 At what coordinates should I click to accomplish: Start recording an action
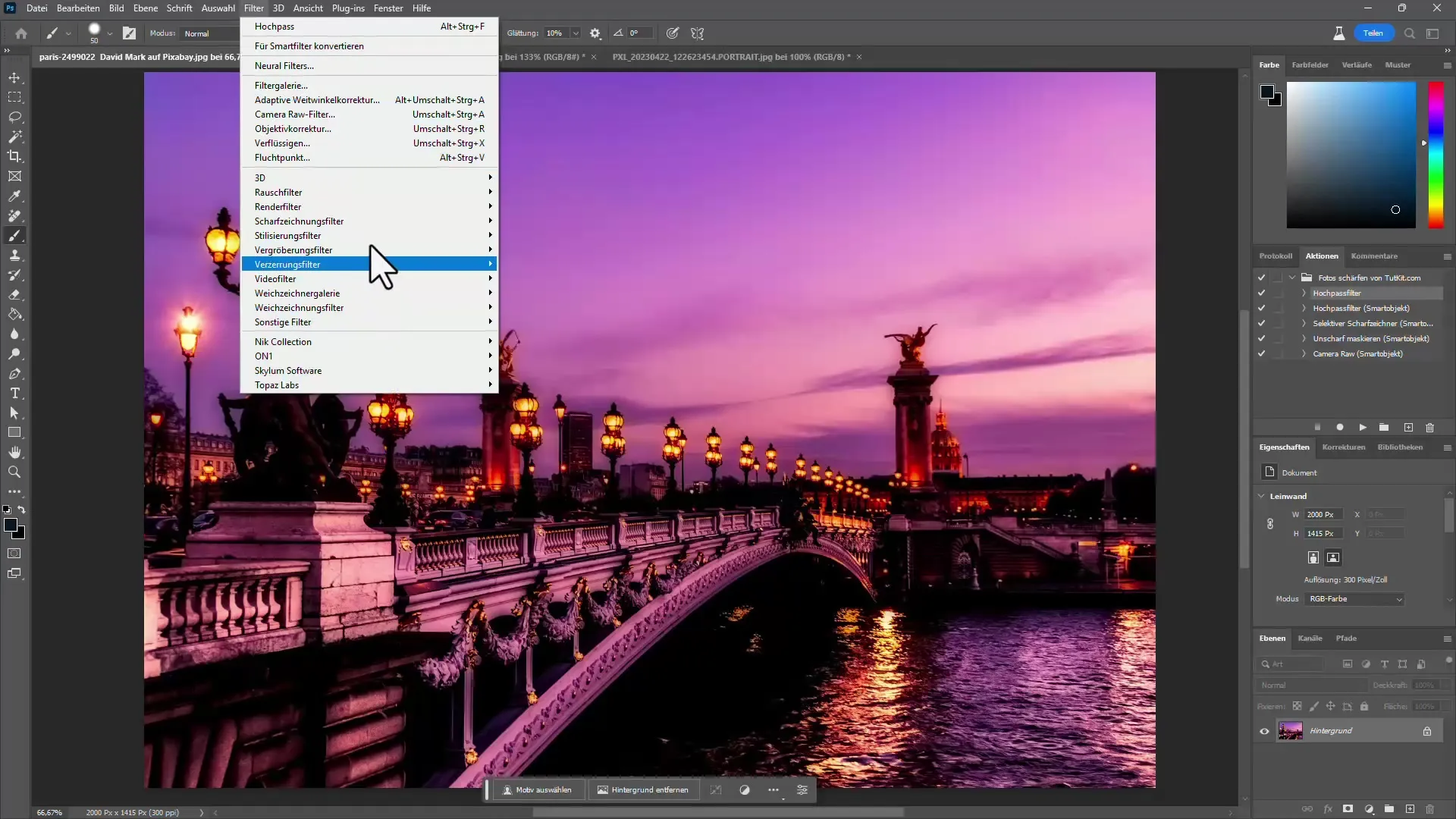(1340, 428)
